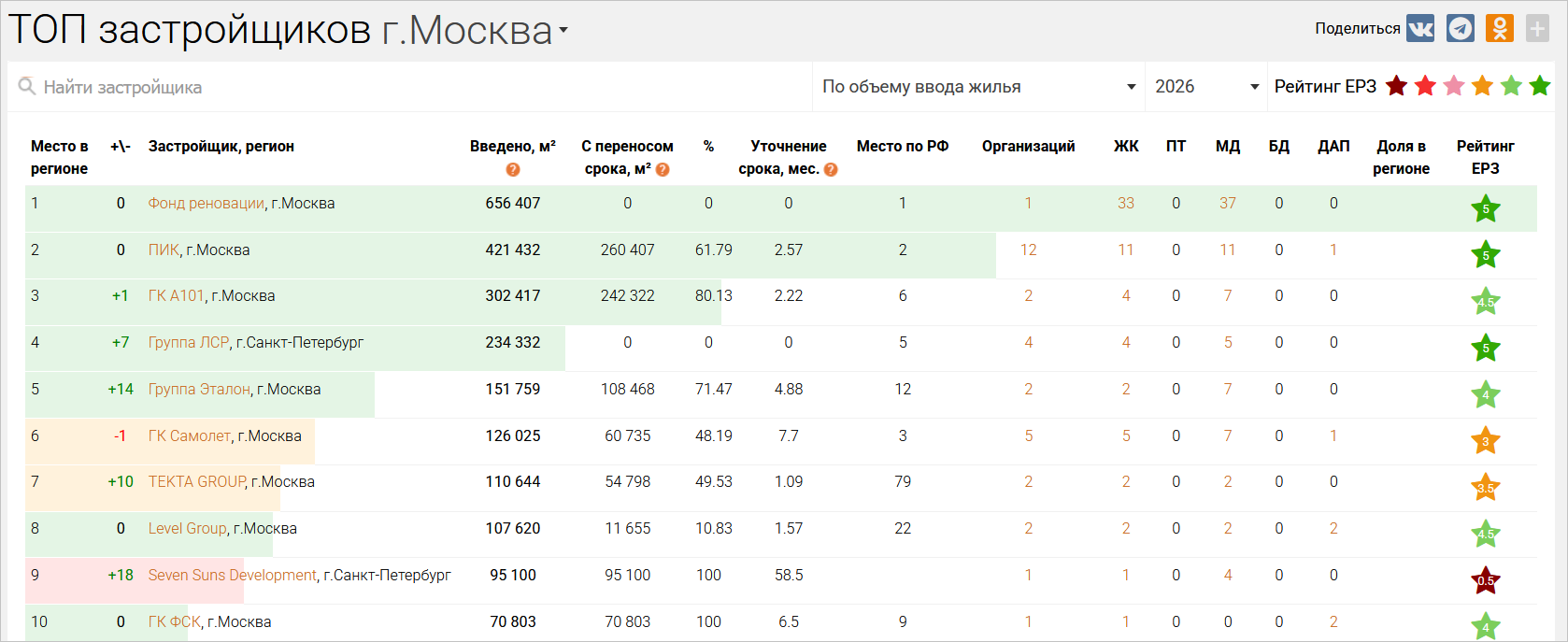
Task: Open Seven Suns Development developer link
Action: [x=232, y=575]
